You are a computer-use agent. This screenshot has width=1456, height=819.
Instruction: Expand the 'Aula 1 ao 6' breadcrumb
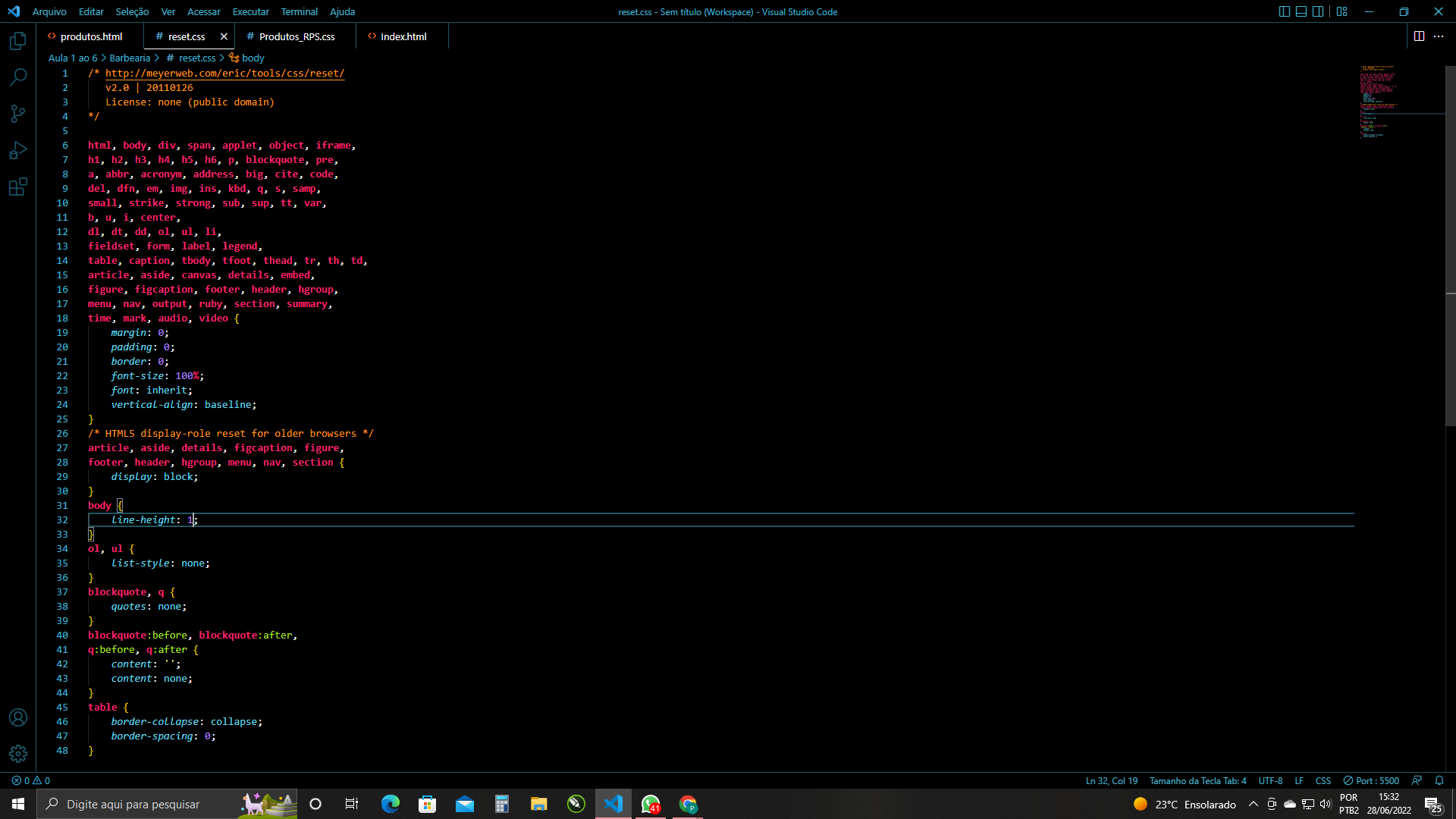(x=73, y=58)
